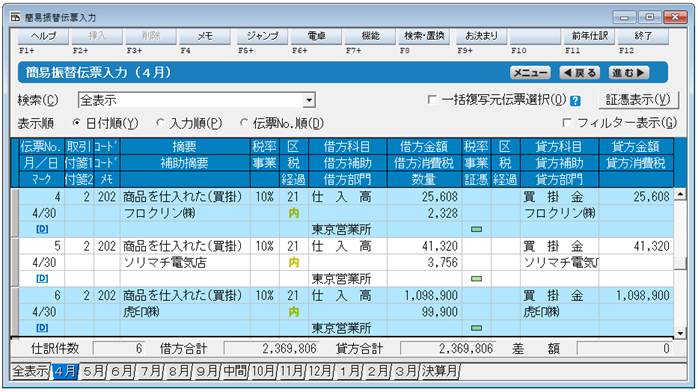Click green voucher icon in entry 4

click(476, 229)
